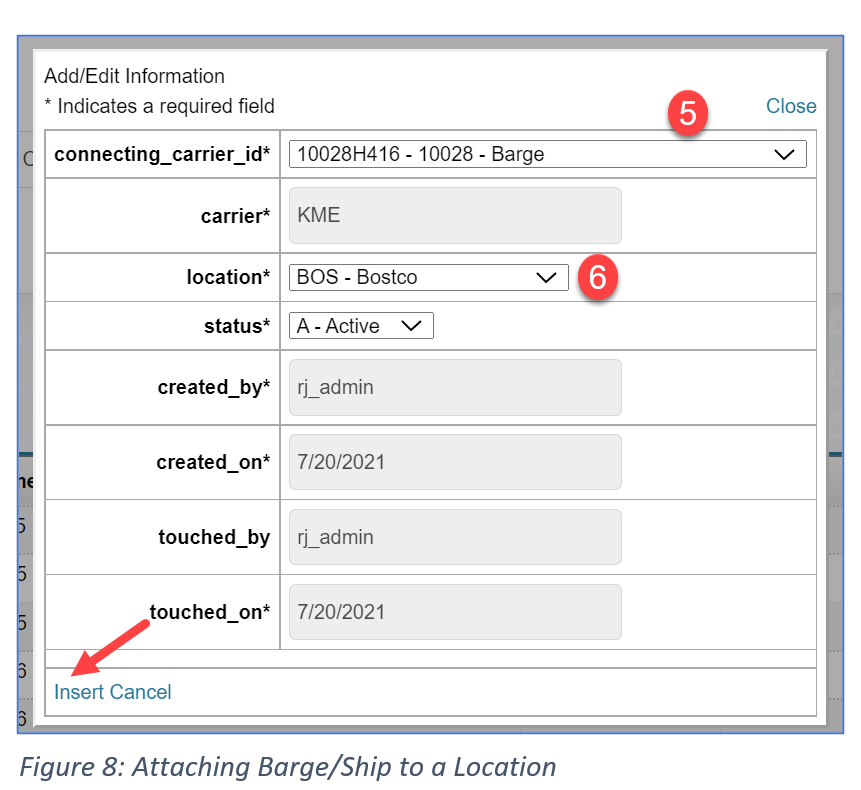
Task: Click the Close link in the dialog
Action: 790,106
